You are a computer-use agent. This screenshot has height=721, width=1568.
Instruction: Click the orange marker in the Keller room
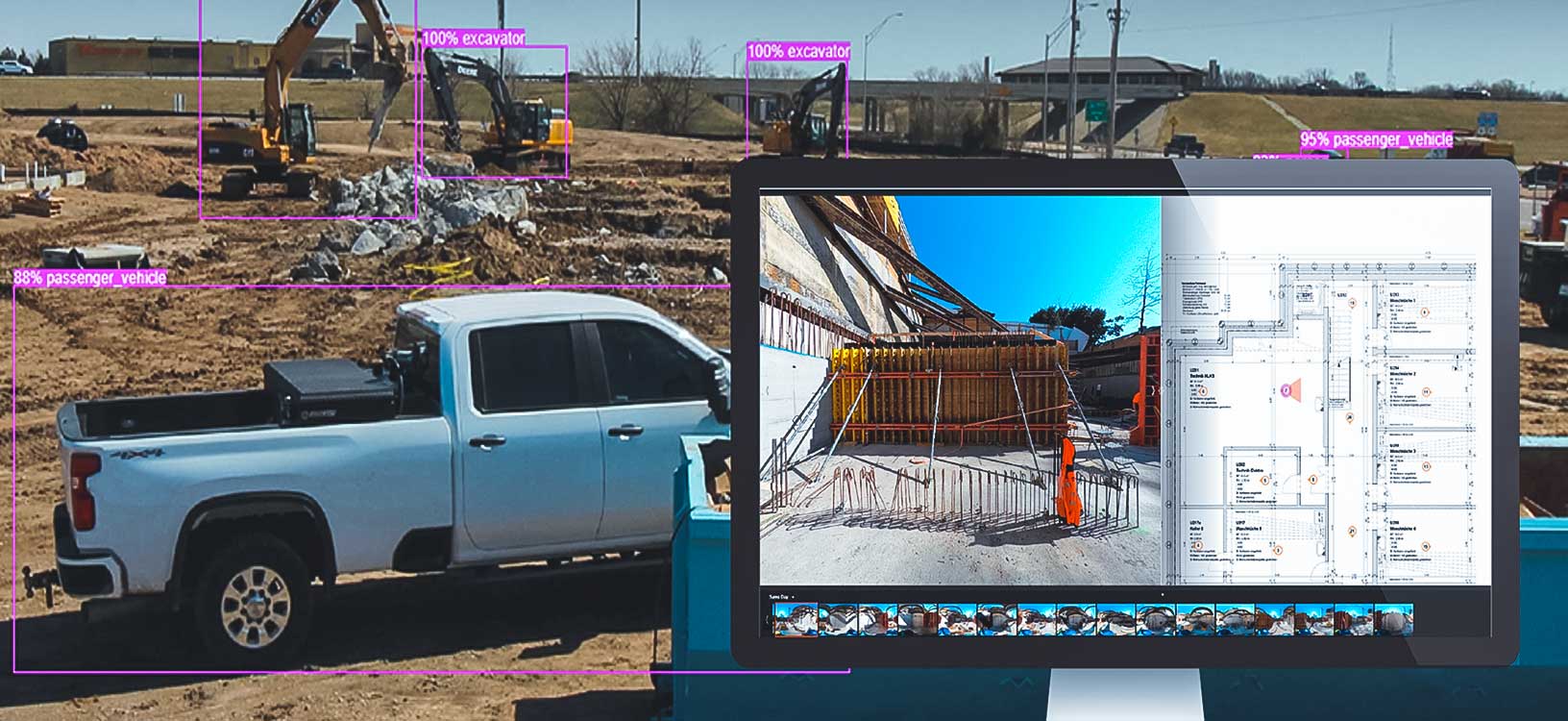[1198, 545]
